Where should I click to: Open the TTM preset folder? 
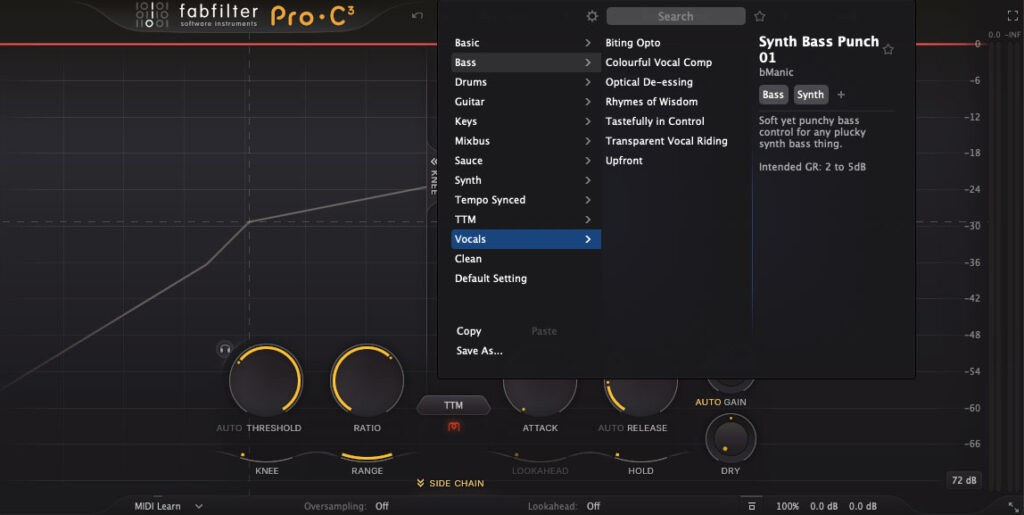(x=526, y=219)
